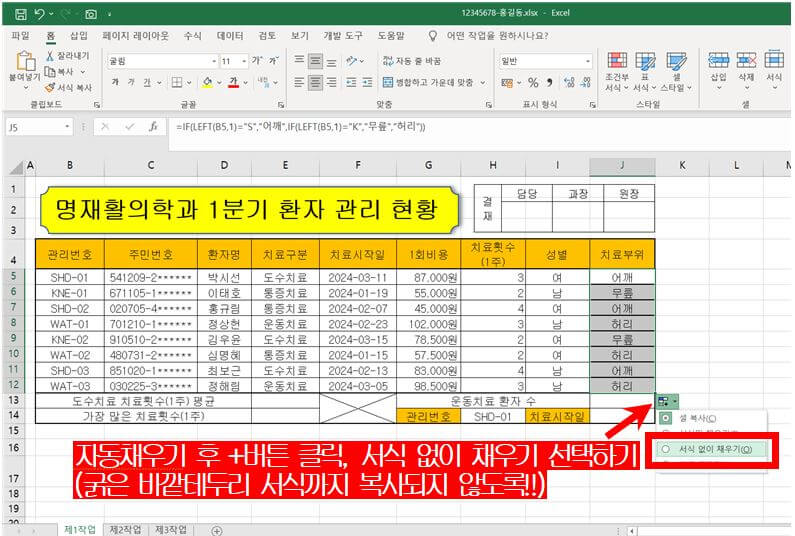The height and width of the screenshot is (536, 795).
Task: Toggle 자동 줄 바꿈 wrap text
Action: (x=412, y=61)
